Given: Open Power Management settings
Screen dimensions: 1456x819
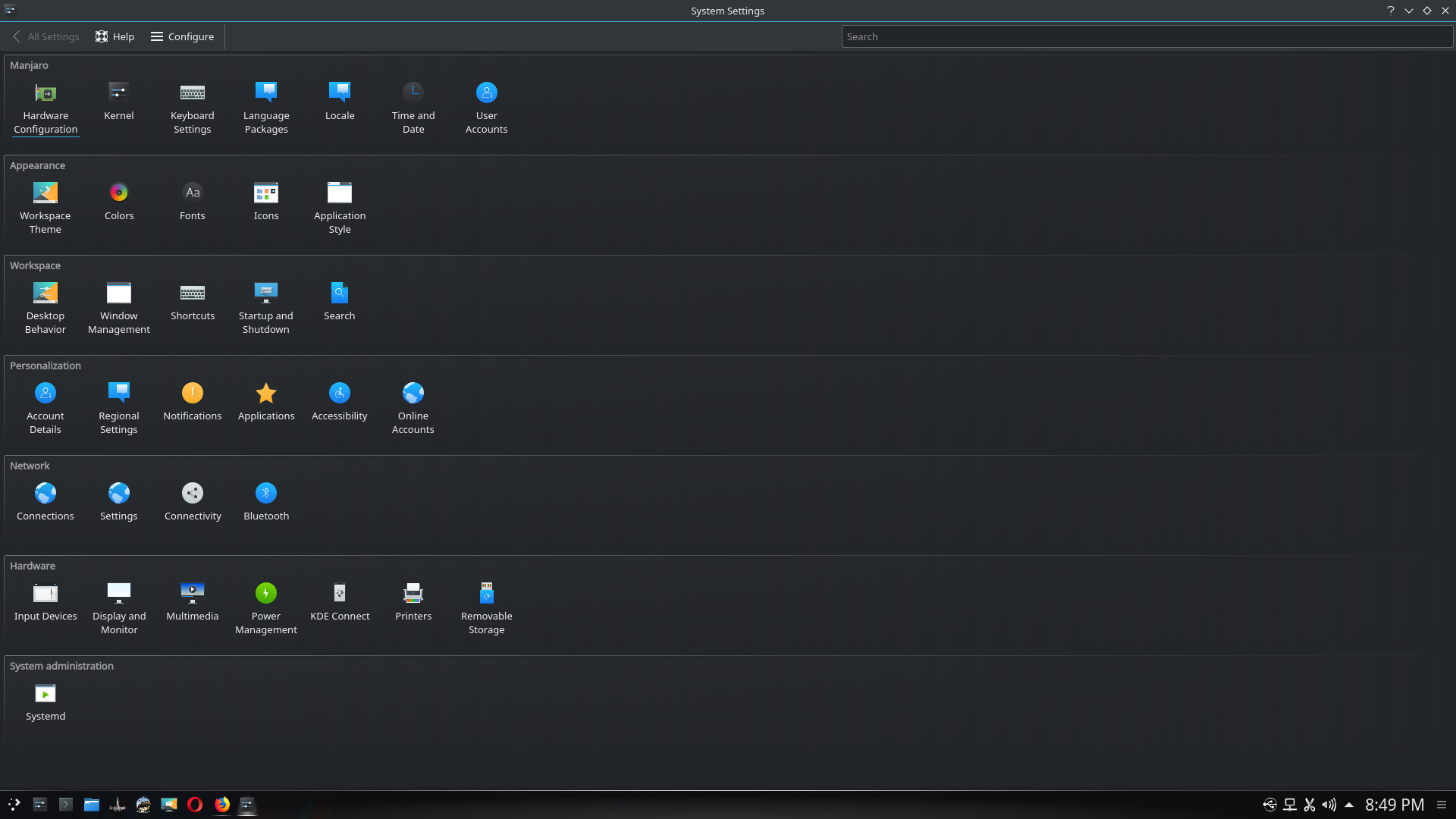Looking at the screenshot, I should click(266, 608).
